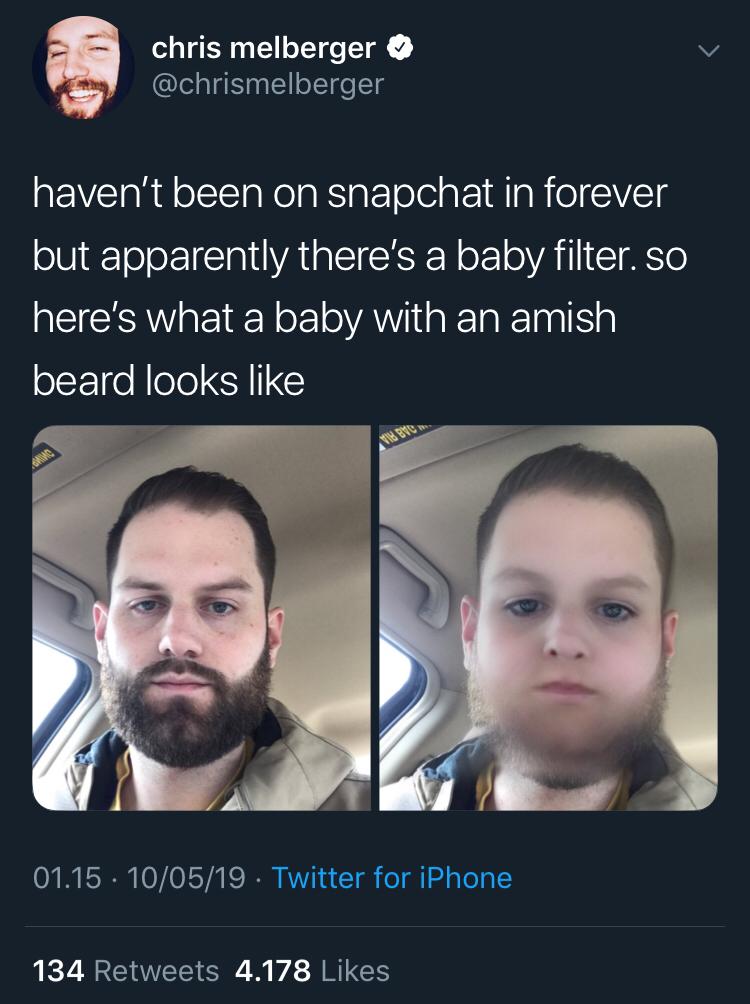Open the chris melberger display name

click(x=263, y=49)
